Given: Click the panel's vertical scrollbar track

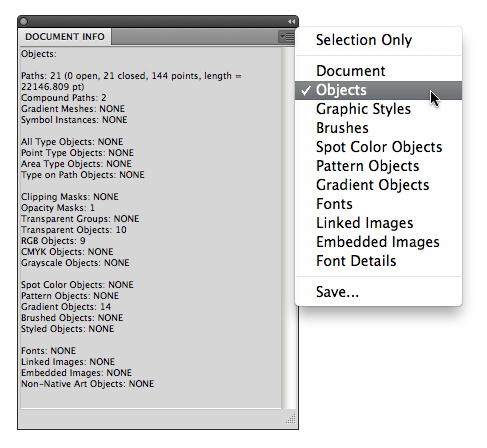Looking at the screenshot, I should click(x=288, y=228).
